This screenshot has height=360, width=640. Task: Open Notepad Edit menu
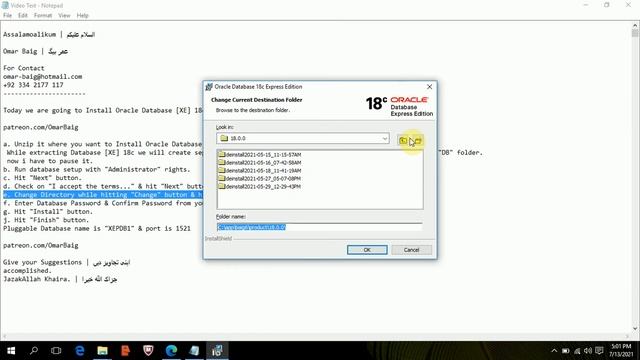pyautogui.click(x=22, y=15)
